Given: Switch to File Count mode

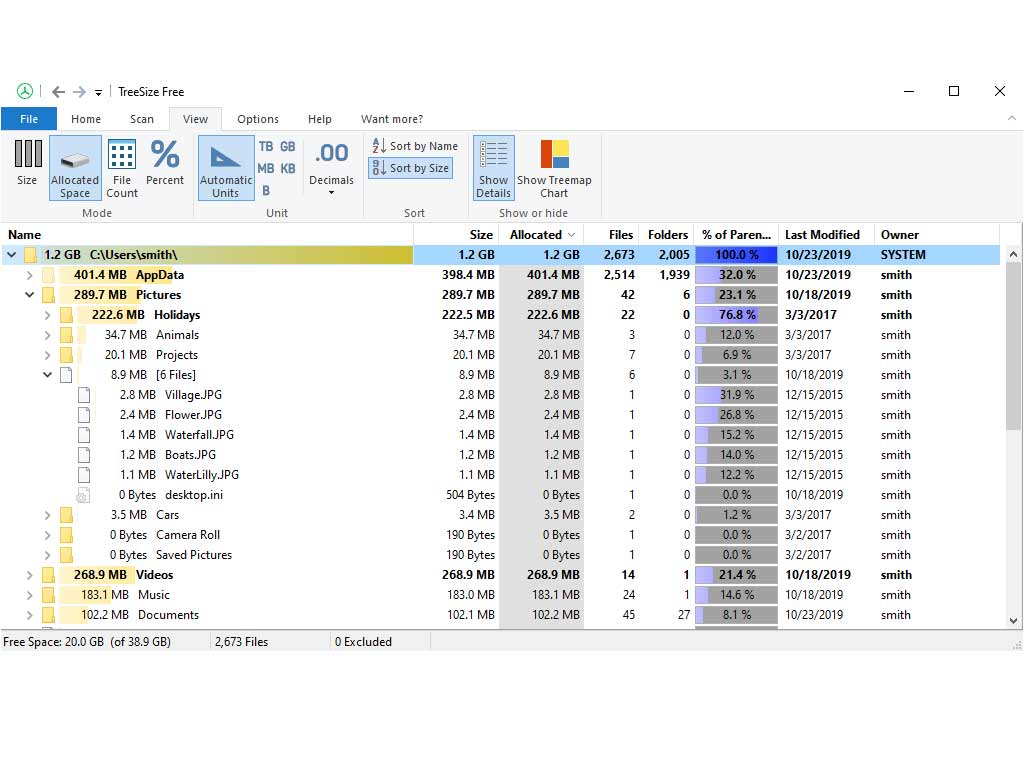Looking at the screenshot, I should click(x=122, y=167).
